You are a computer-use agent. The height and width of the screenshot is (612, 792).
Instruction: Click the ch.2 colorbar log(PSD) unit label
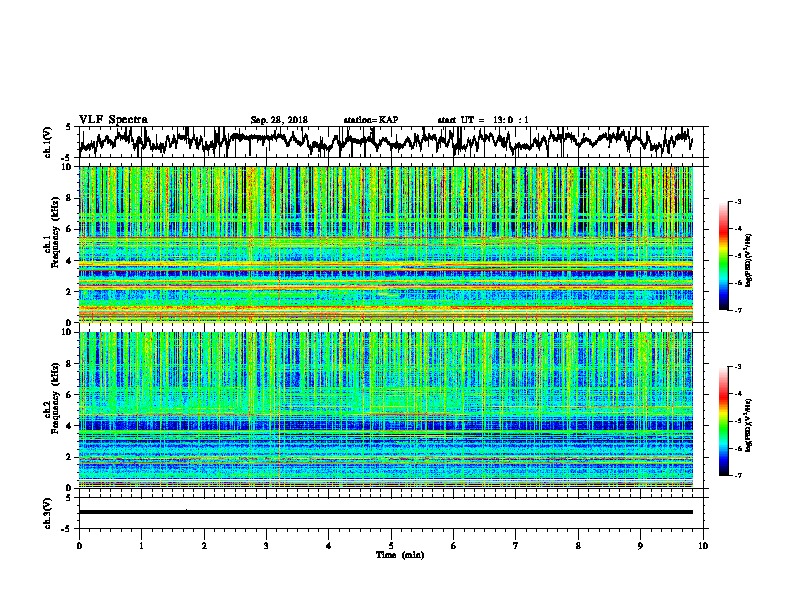[x=749, y=425]
